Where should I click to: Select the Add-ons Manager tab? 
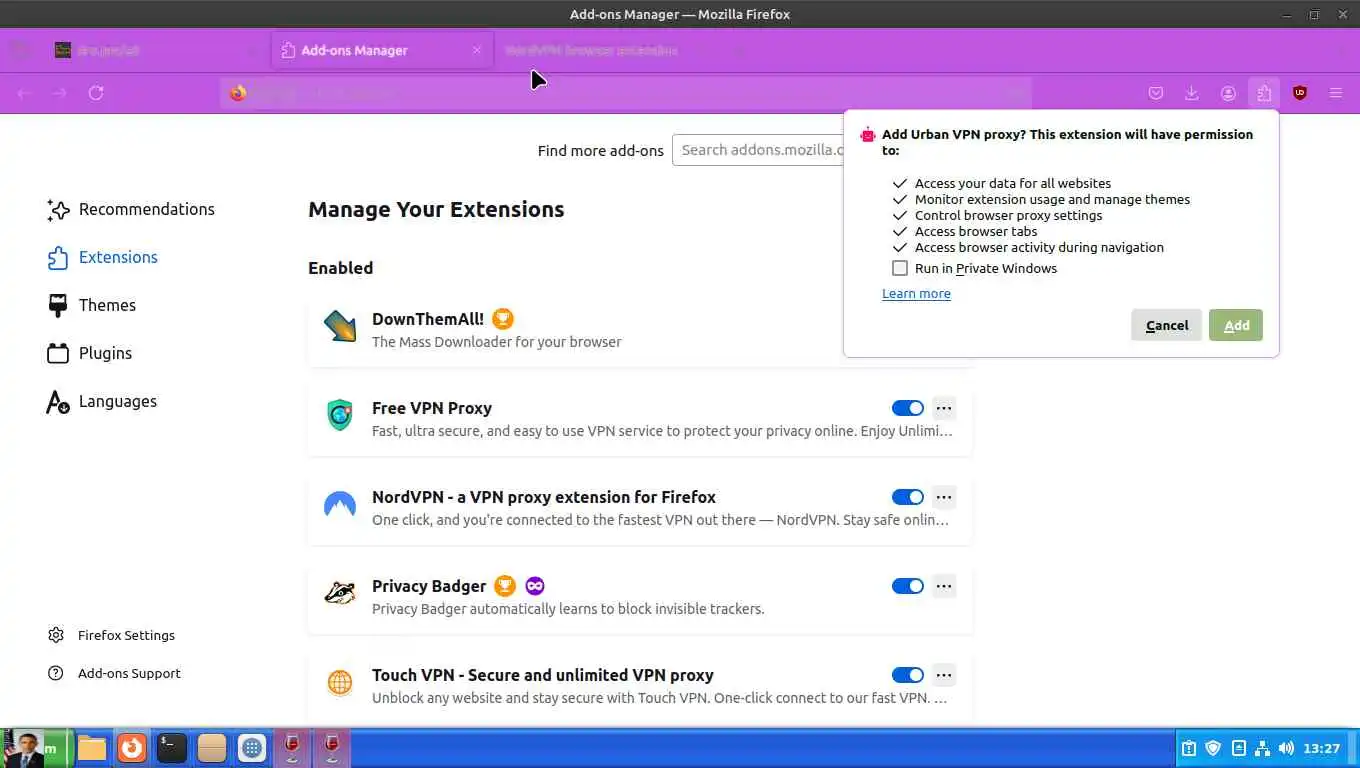(382, 50)
